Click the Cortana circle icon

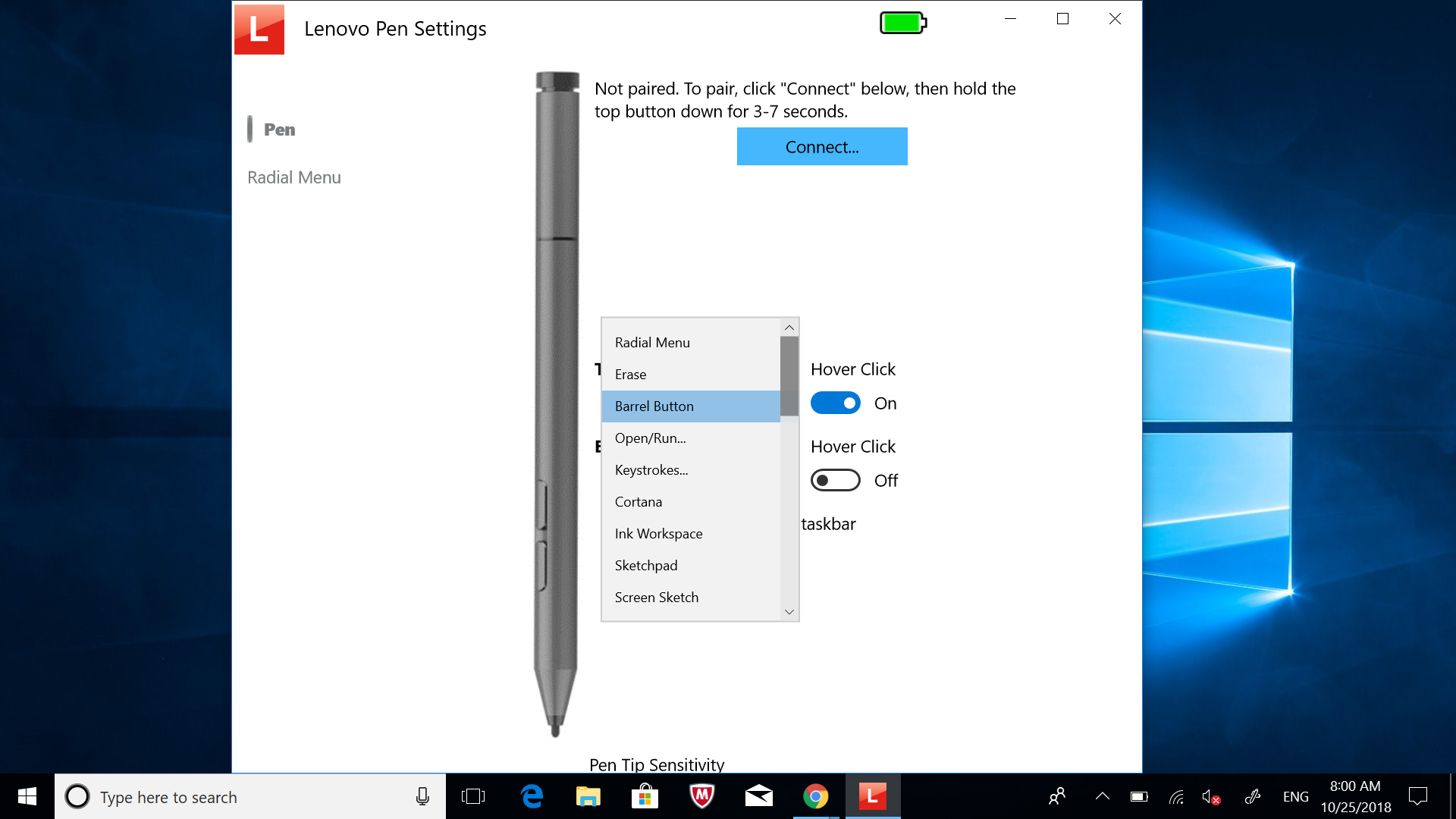click(77, 796)
